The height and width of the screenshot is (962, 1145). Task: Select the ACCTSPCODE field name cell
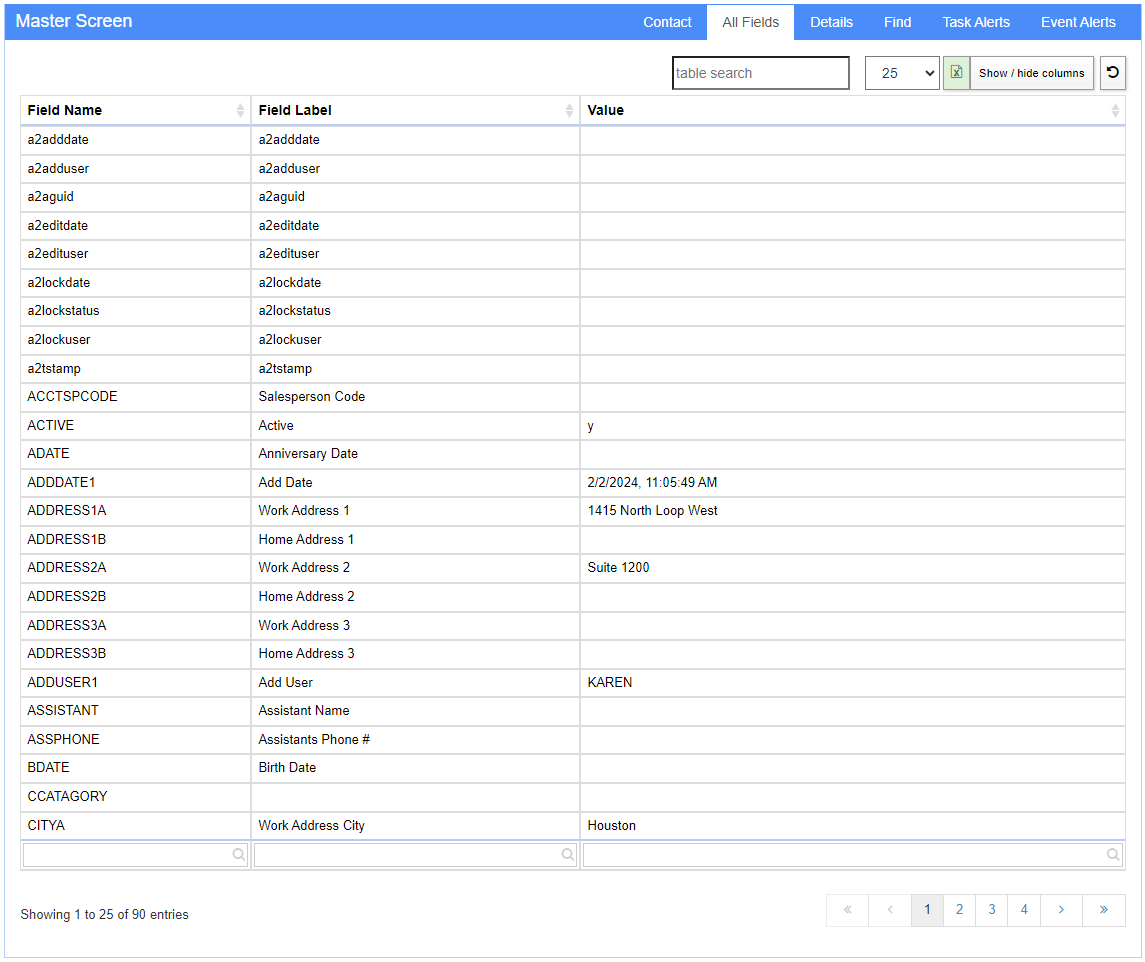136,397
